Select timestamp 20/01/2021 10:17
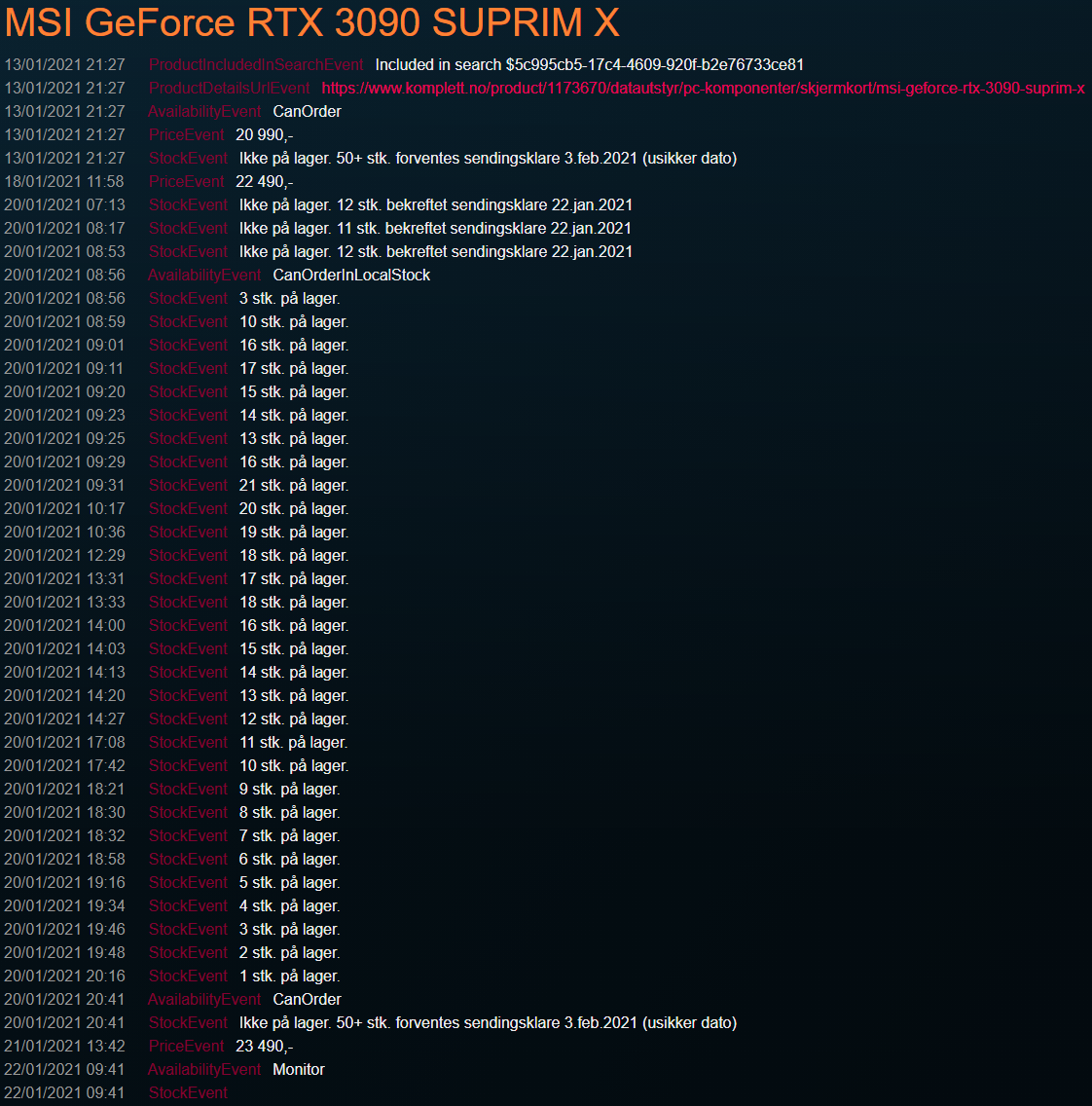The width and height of the screenshot is (1092, 1106). click(64, 508)
